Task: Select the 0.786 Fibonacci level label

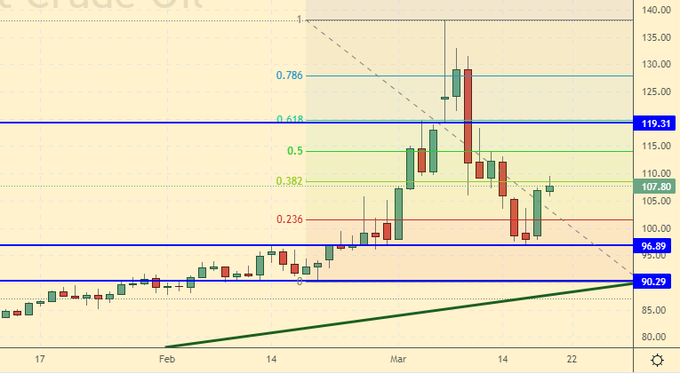Action: point(289,75)
